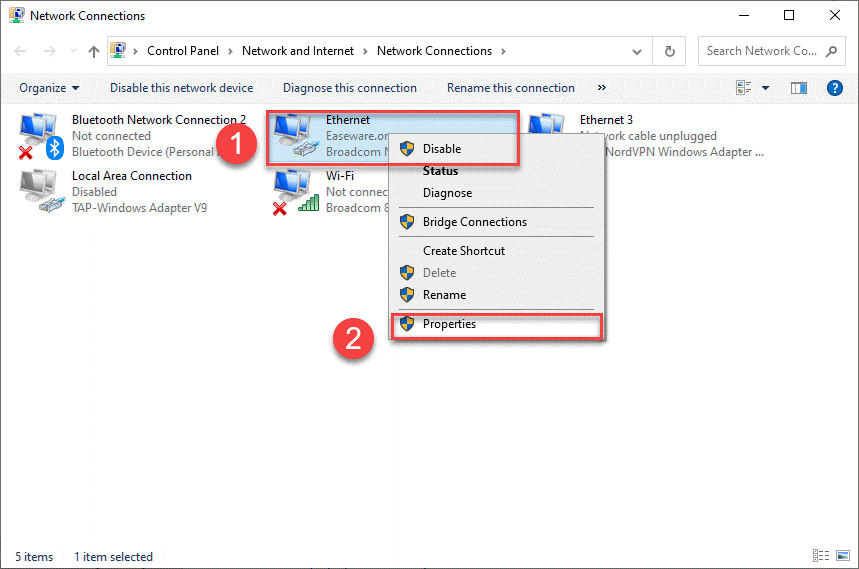Viewport: 859px width, 569px height.
Task: Show more toolbar commands chevron
Action: (x=601, y=88)
